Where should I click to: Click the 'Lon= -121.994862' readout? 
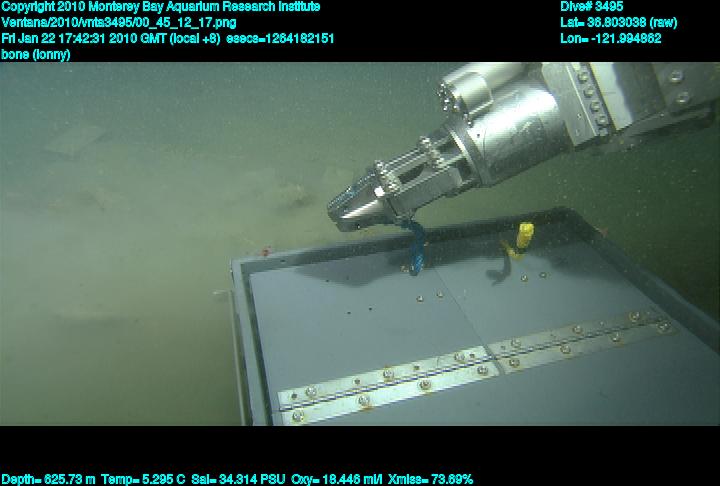click(611, 38)
